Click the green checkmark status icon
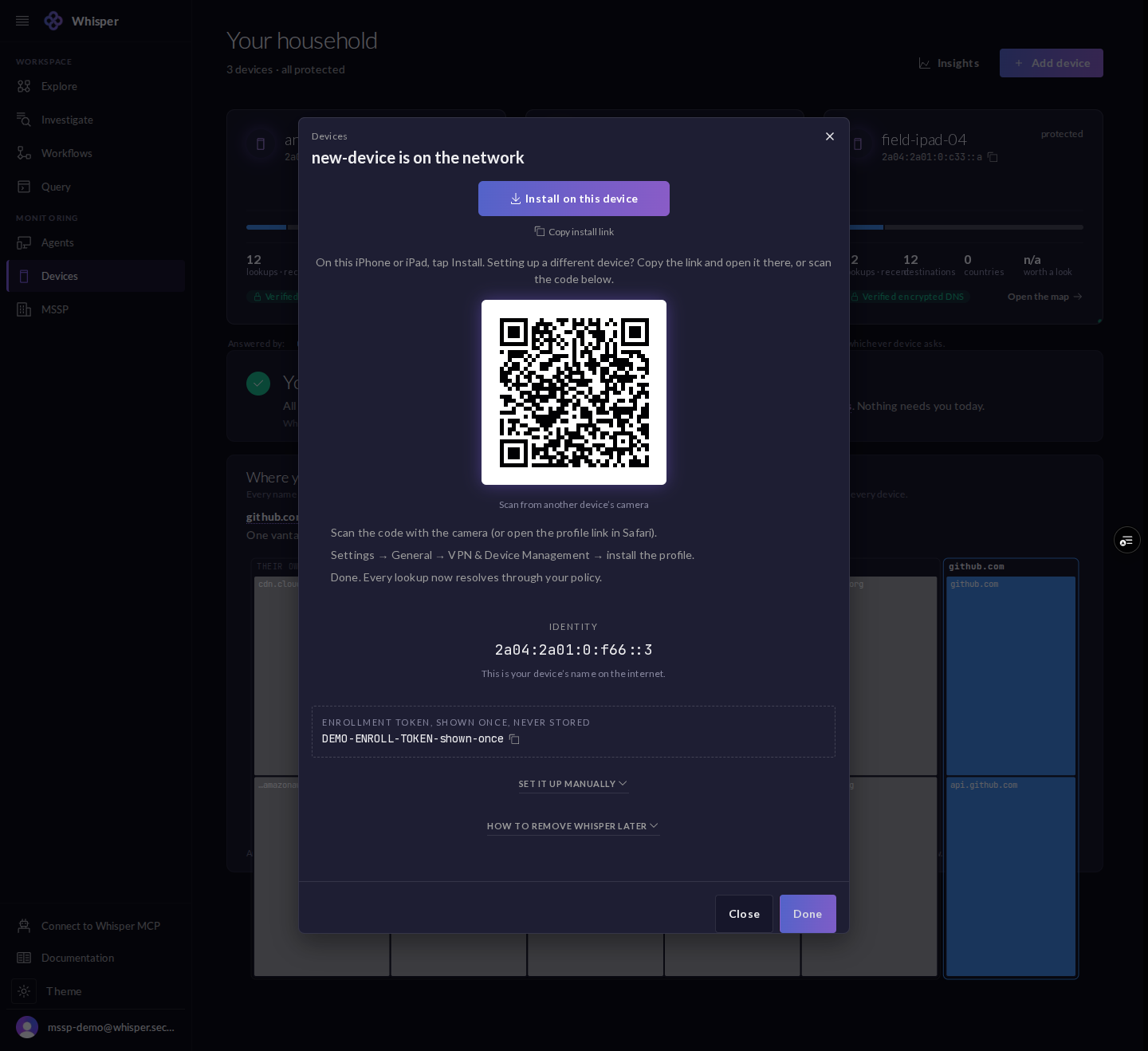The image size is (1148, 1051). coord(258,384)
